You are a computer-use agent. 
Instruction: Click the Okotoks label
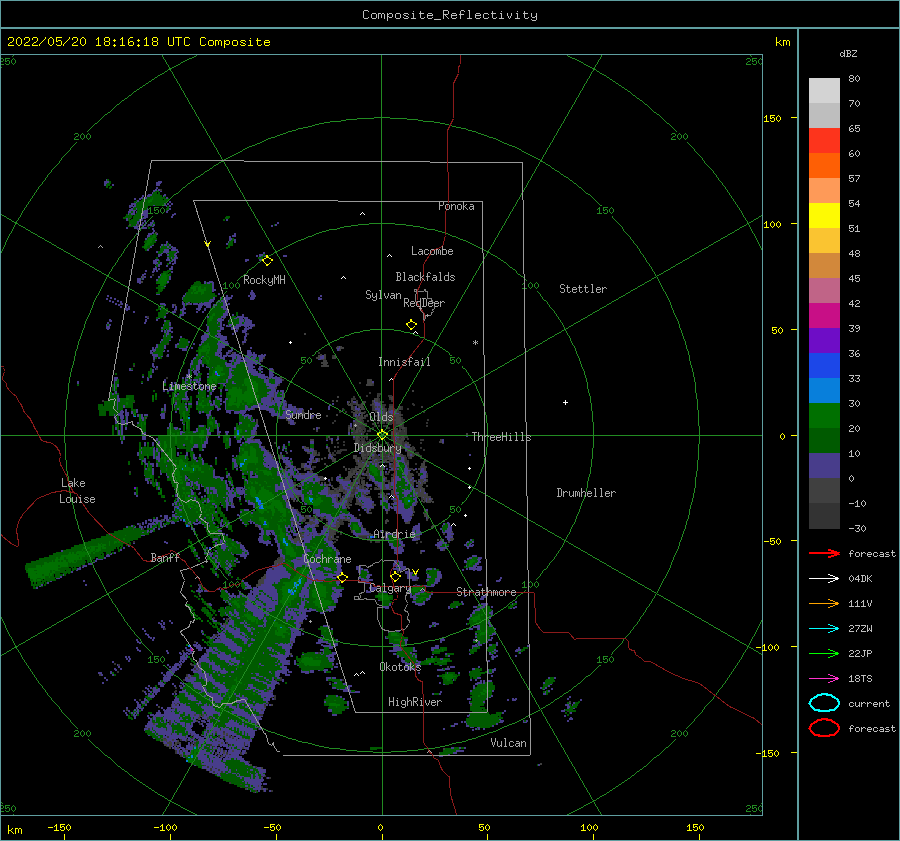click(400, 666)
